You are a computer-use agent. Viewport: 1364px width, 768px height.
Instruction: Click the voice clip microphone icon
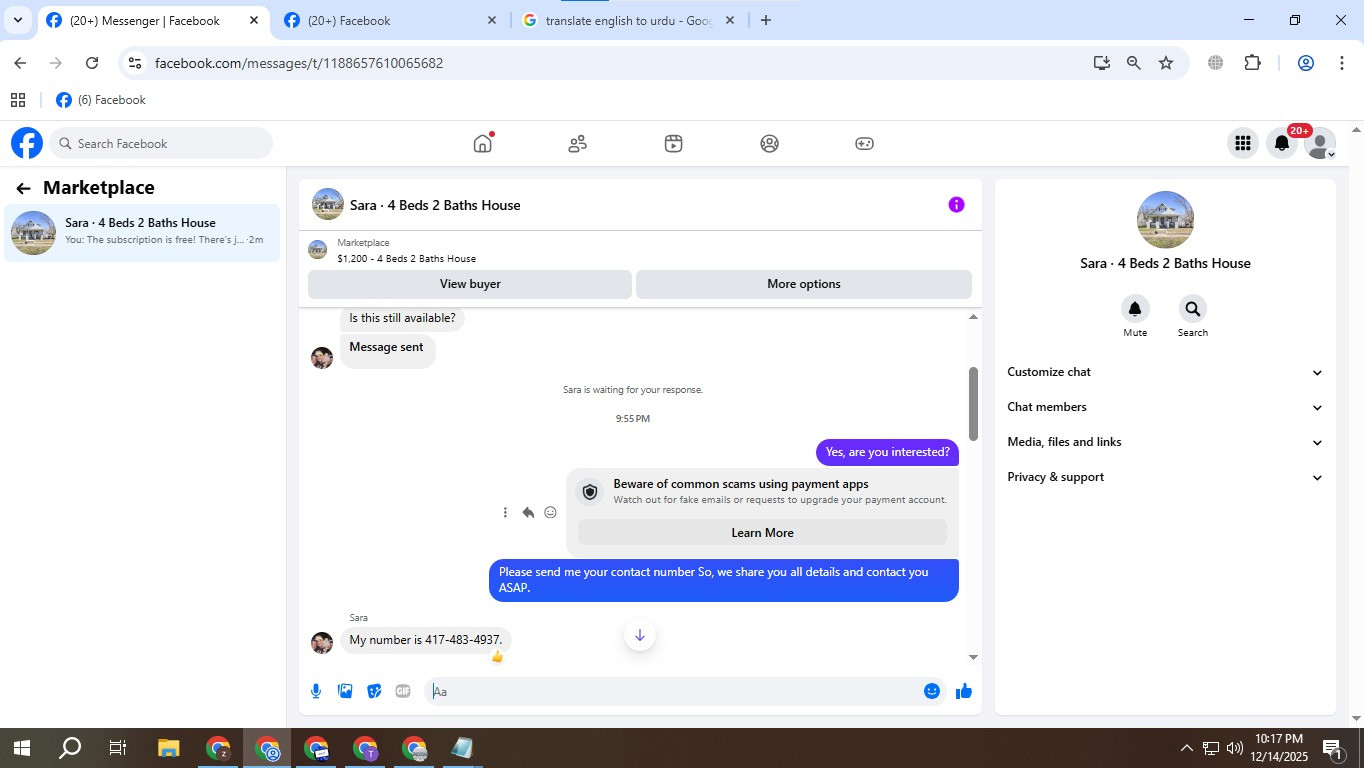pos(316,691)
